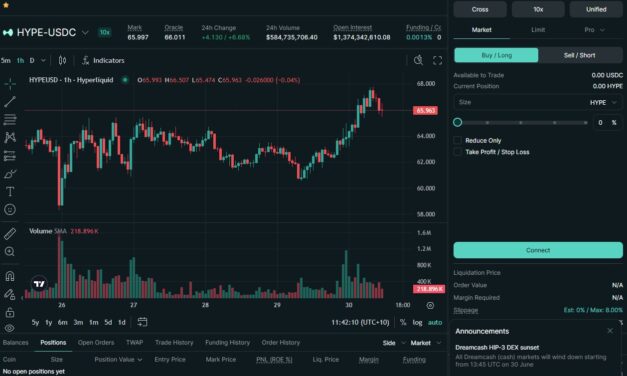Image resolution: width=627 pixels, height=376 pixels.
Task: Click the Connect button
Action: click(x=538, y=250)
